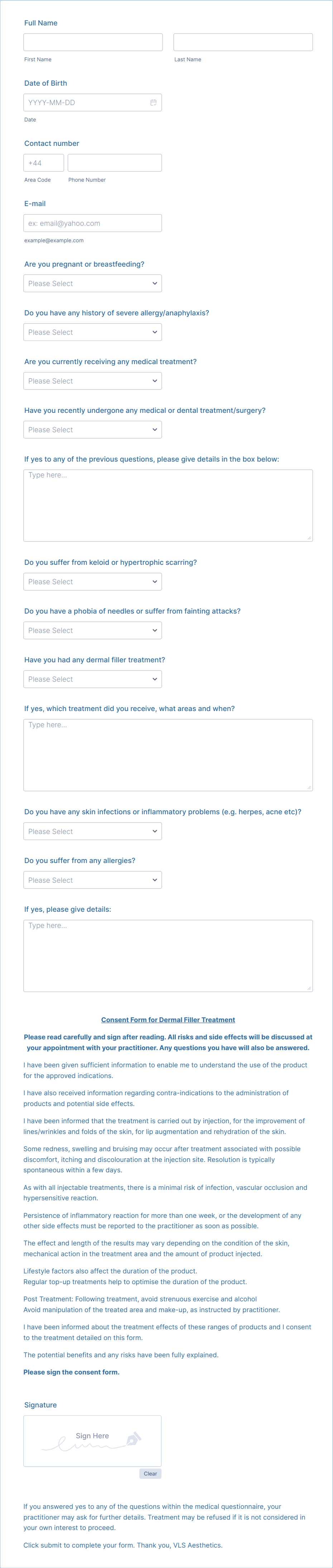Viewport: 333px width, 1568px height.
Task: Open the calendar icon in Date of Birth field
Action: (153, 102)
